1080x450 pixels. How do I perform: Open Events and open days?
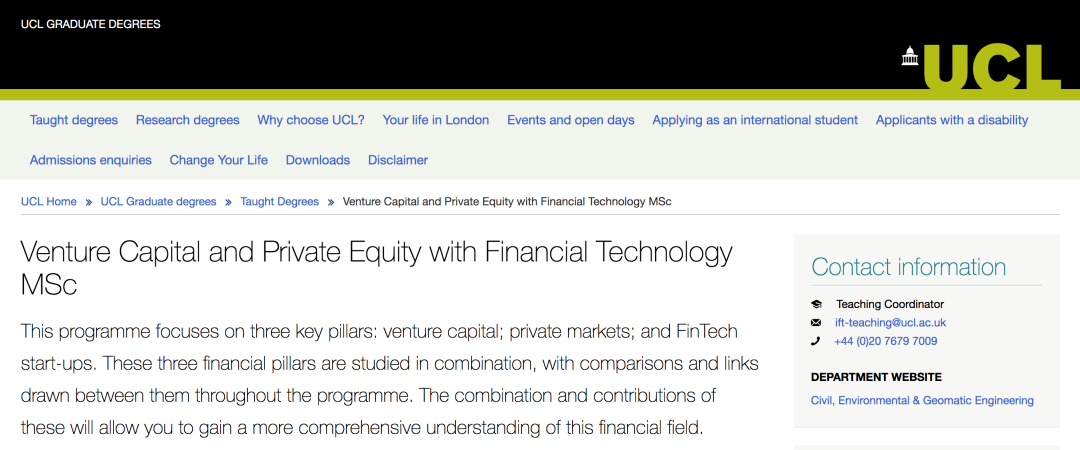click(x=571, y=120)
